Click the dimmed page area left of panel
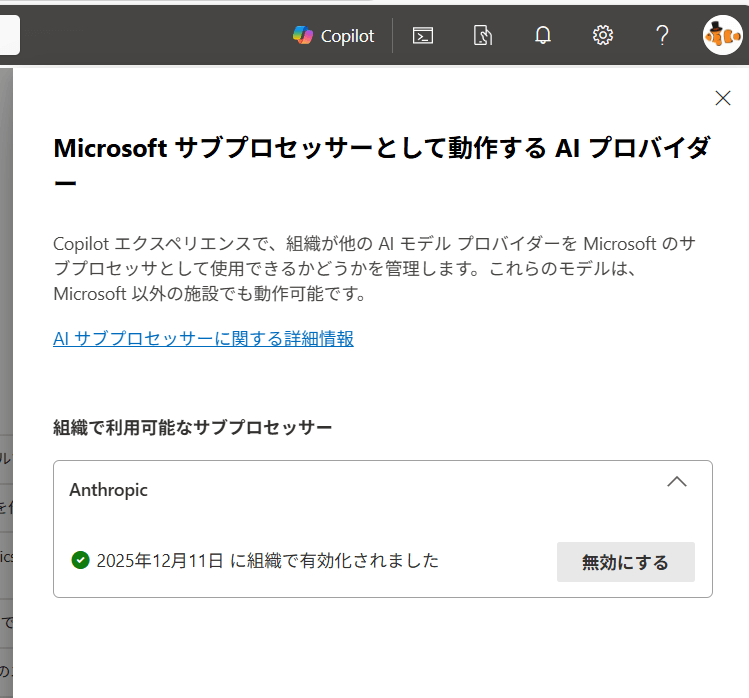Viewport: 749px width, 698px height. tap(5, 300)
